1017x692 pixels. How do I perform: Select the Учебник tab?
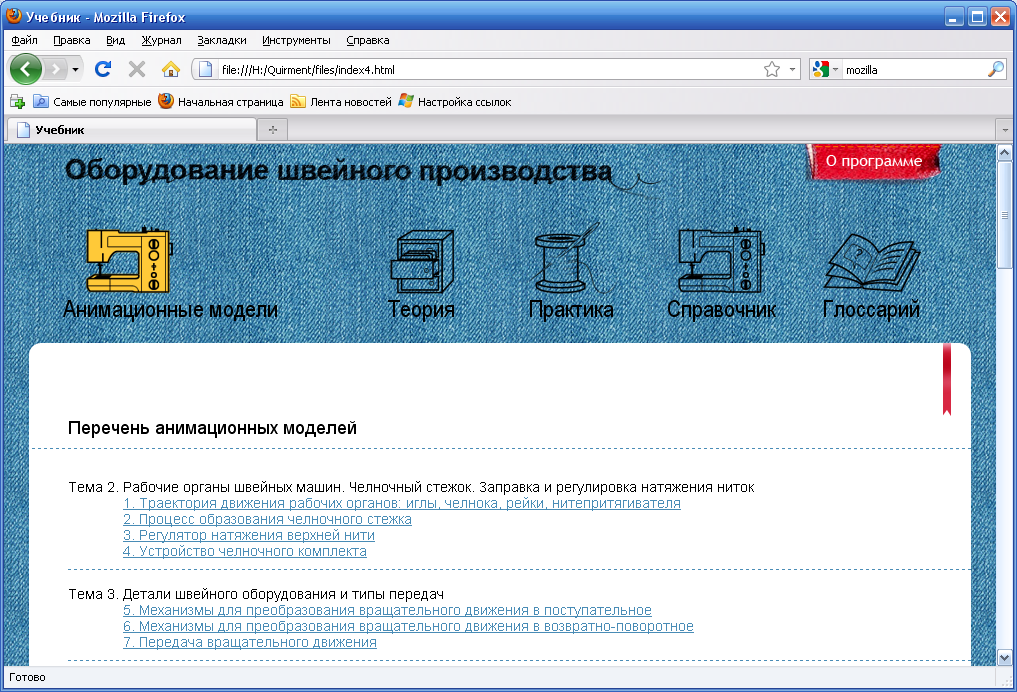[132, 130]
